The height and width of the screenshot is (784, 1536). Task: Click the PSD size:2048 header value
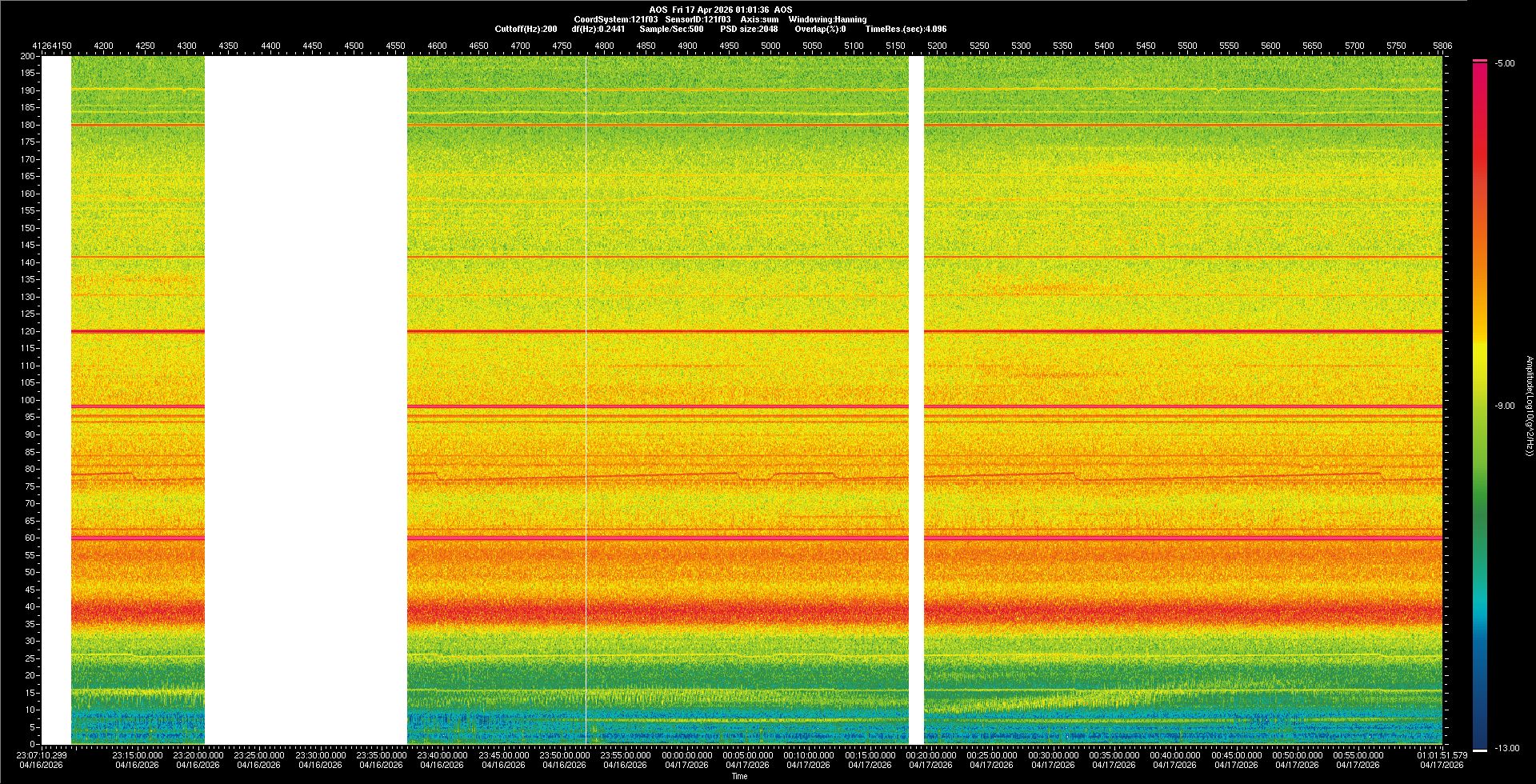coord(749,29)
